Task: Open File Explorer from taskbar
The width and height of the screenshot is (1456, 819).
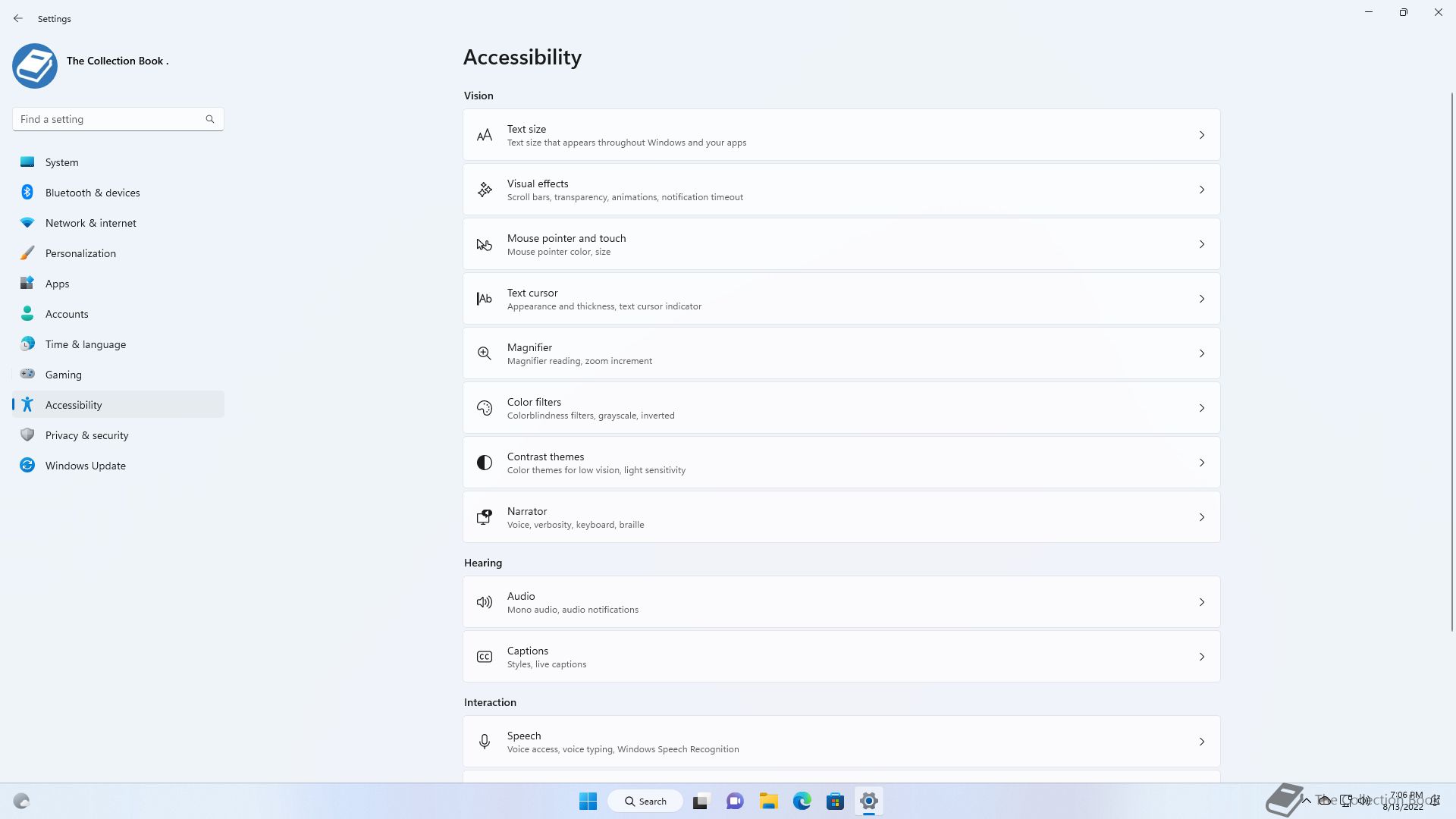Action: tap(768, 801)
